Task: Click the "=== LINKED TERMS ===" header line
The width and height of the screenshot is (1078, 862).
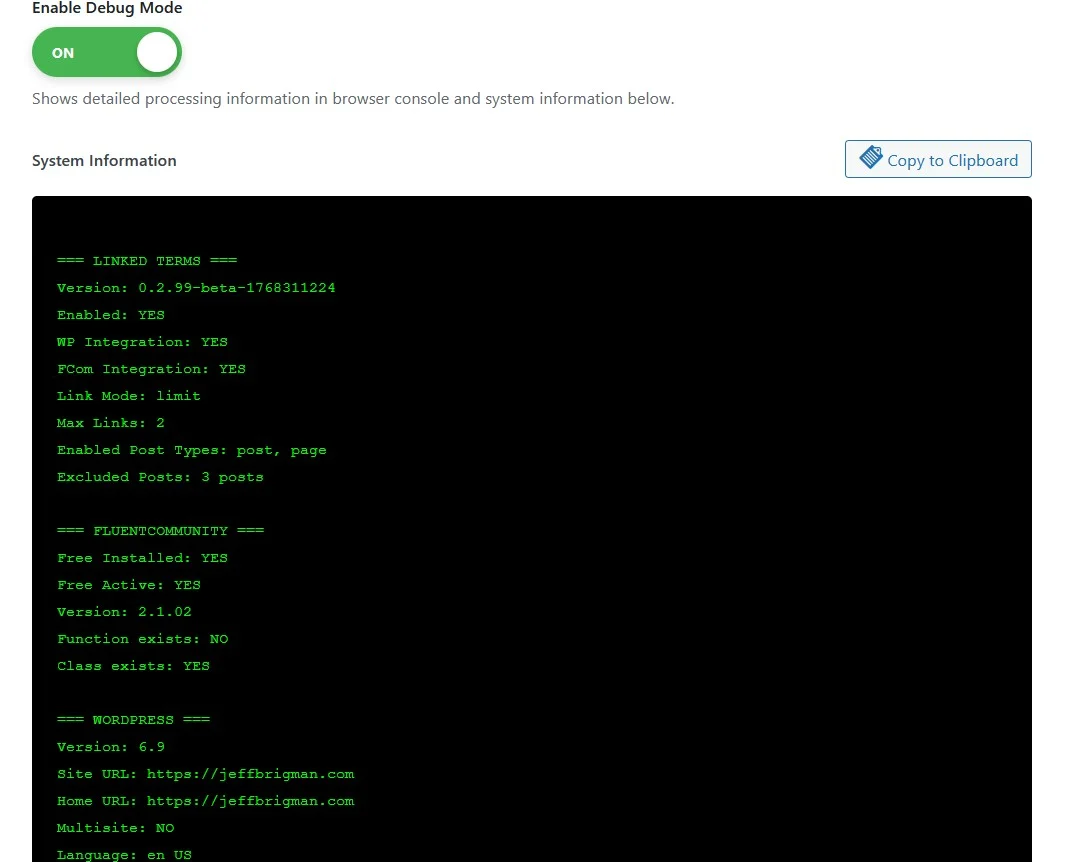Action: pos(147,261)
